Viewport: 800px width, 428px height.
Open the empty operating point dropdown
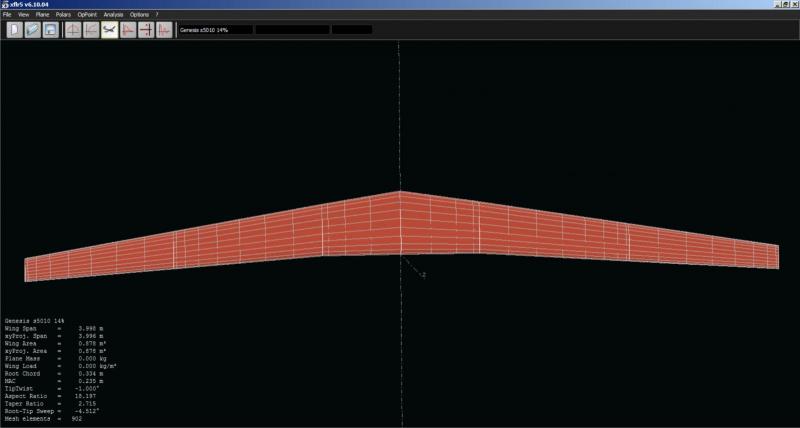pos(352,30)
